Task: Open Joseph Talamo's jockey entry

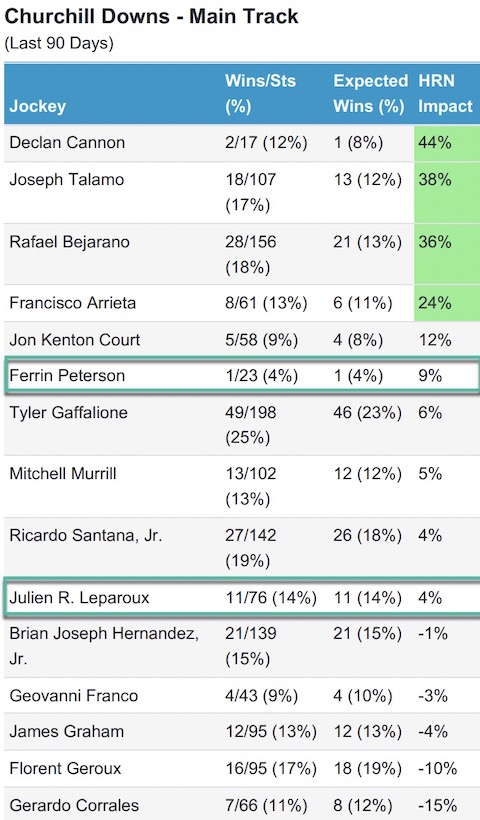Action: click(67, 180)
